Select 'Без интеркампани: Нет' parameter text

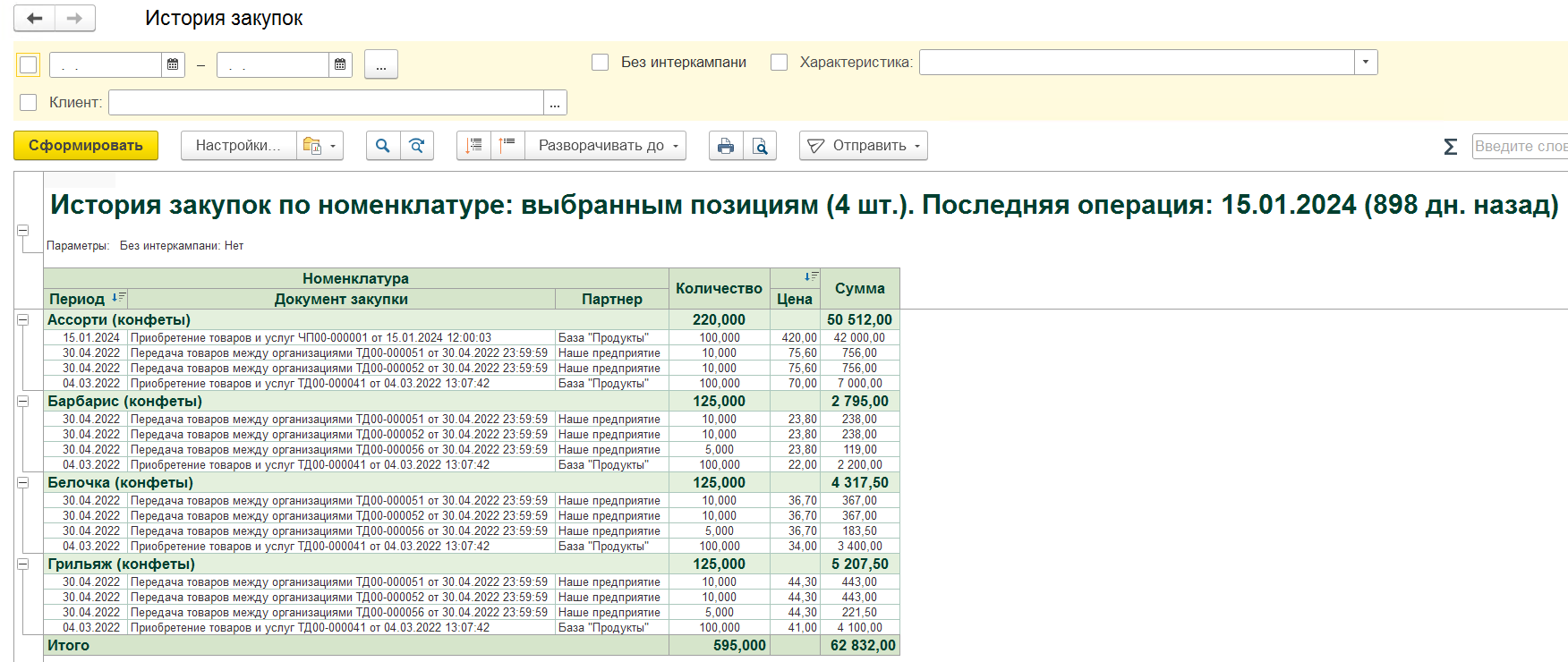(182, 245)
